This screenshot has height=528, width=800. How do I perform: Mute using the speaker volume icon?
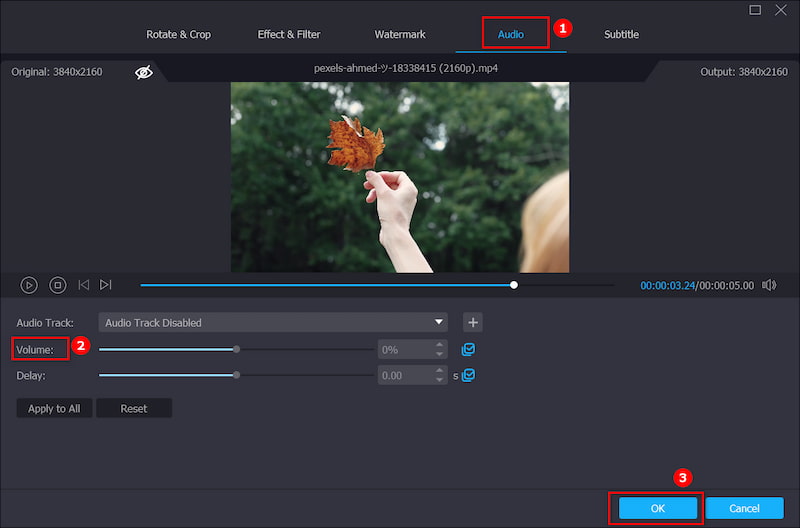pyautogui.click(x=768, y=285)
